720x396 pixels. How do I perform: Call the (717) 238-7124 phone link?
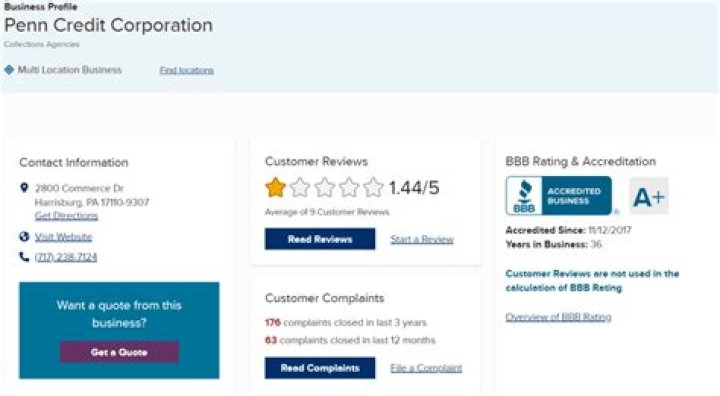click(x=66, y=257)
